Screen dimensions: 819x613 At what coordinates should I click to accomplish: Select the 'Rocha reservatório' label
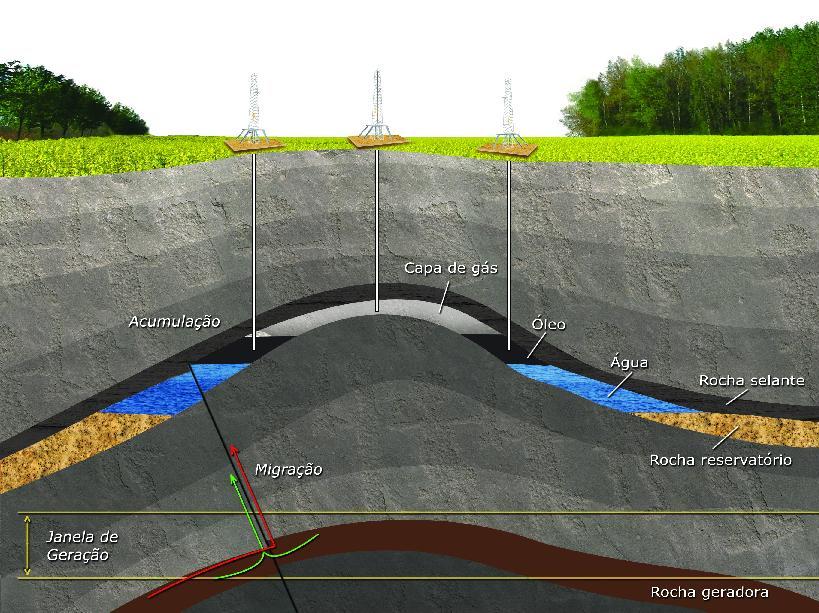point(720,460)
